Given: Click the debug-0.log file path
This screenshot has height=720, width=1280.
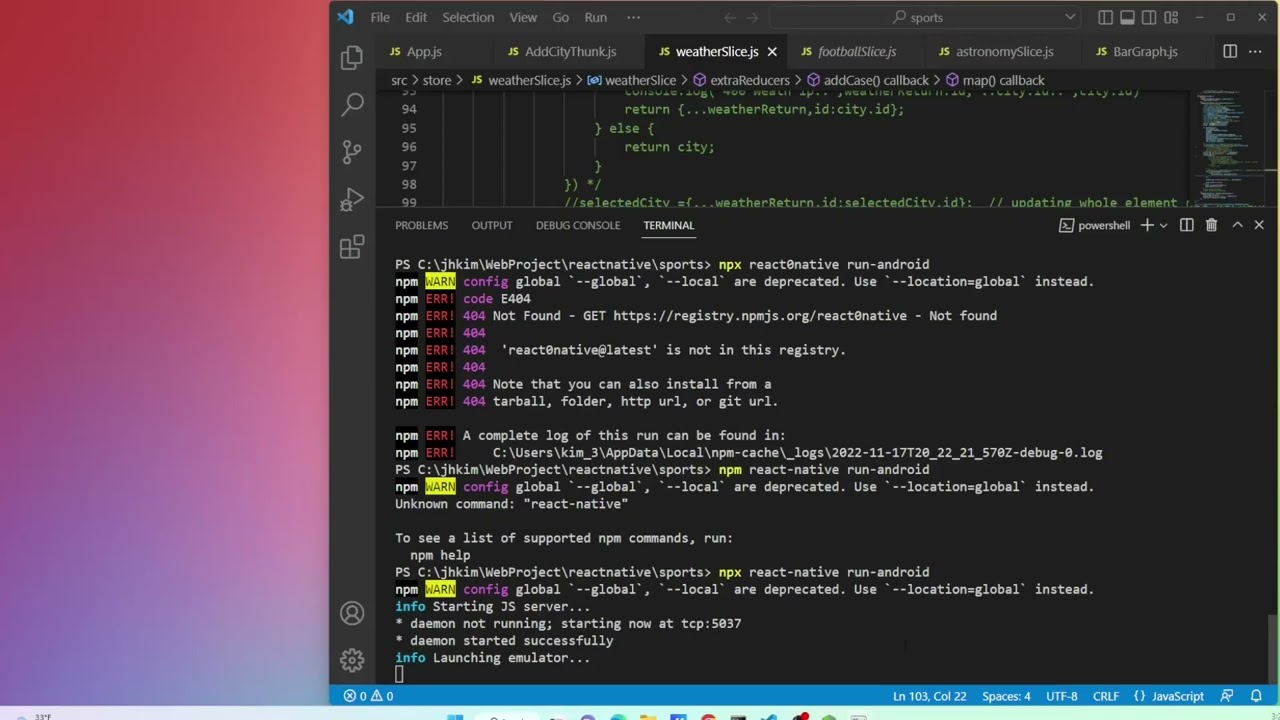Looking at the screenshot, I should point(798,453).
